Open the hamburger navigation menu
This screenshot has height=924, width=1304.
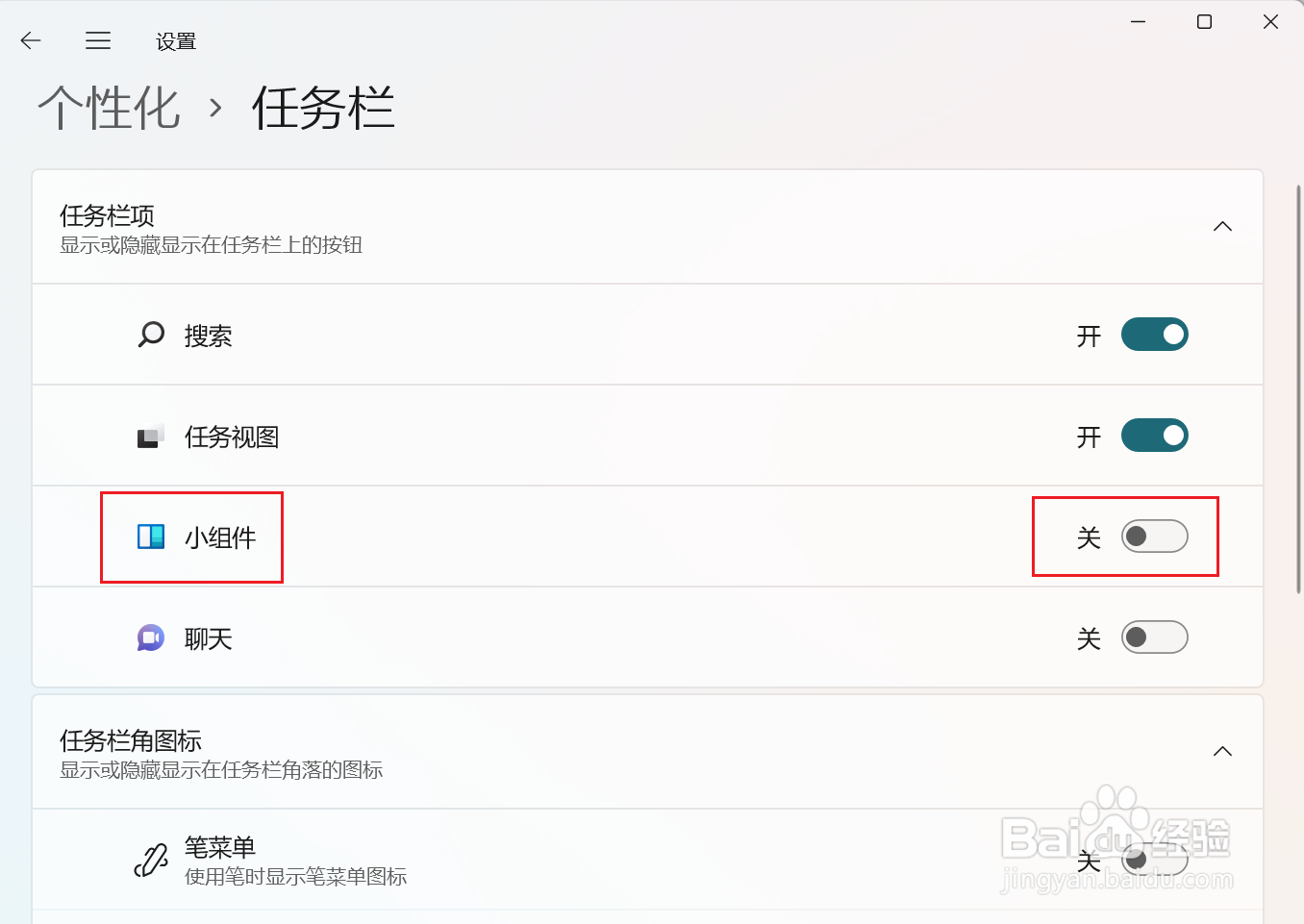(98, 40)
